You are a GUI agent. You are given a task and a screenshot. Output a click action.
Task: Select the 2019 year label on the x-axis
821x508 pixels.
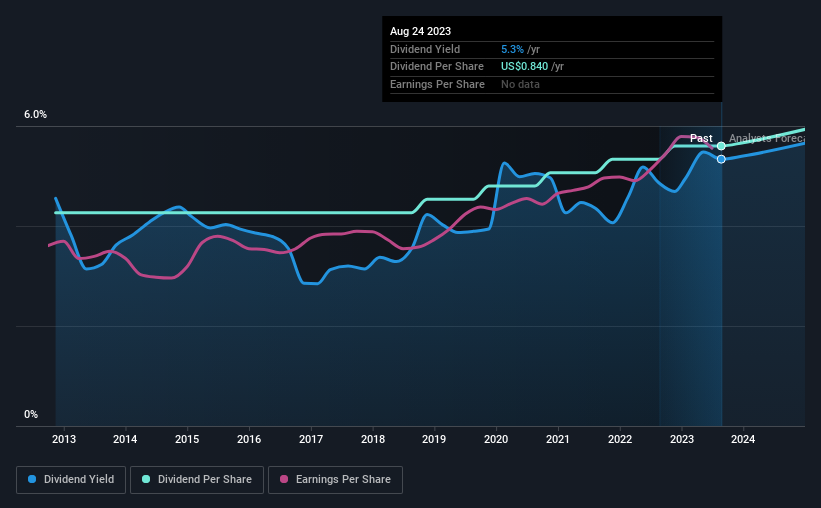434,439
